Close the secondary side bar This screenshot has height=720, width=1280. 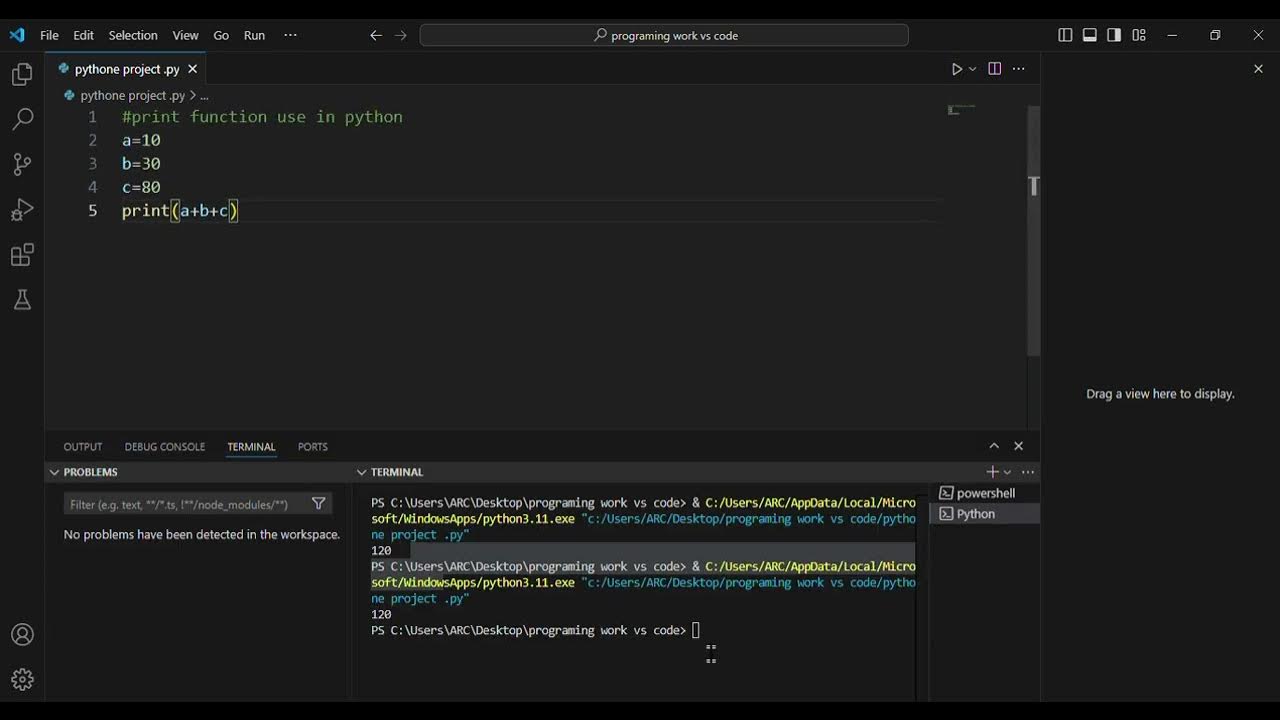tap(1258, 69)
